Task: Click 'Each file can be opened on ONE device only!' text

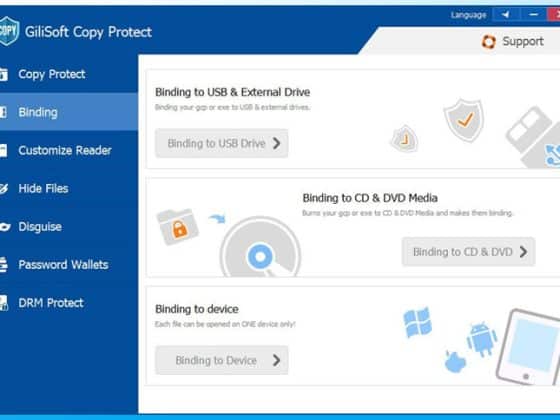Action: click(225, 324)
